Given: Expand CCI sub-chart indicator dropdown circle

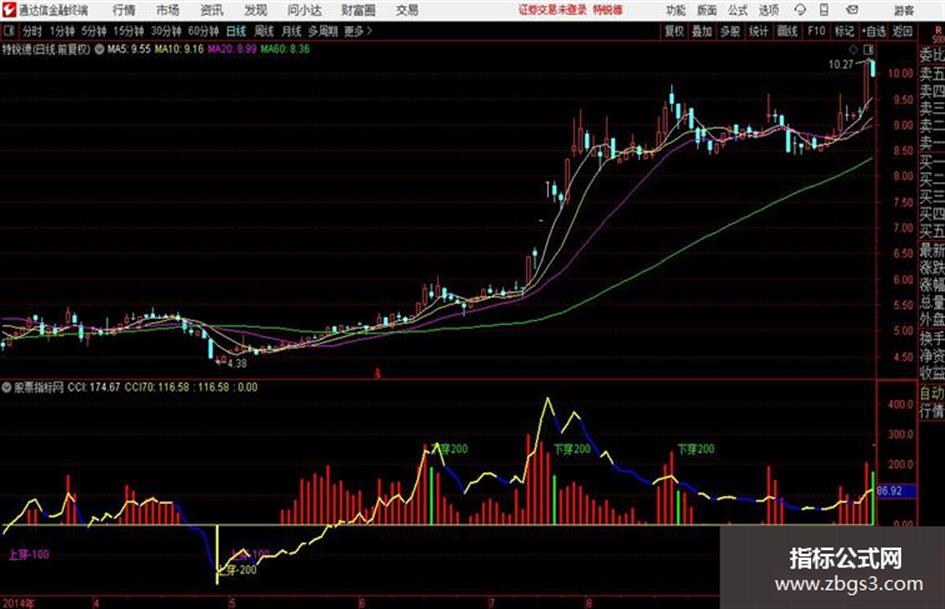Looking at the screenshot, I should click(7, 388).
